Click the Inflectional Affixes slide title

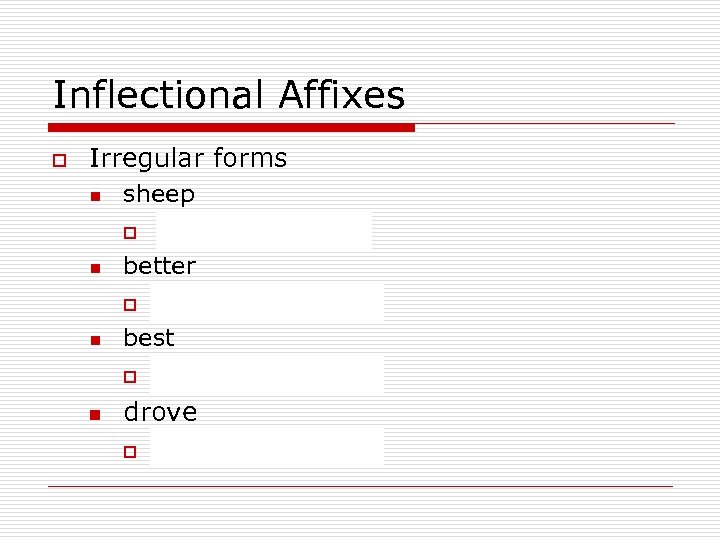pyautogui.click(x=228, y=96)
